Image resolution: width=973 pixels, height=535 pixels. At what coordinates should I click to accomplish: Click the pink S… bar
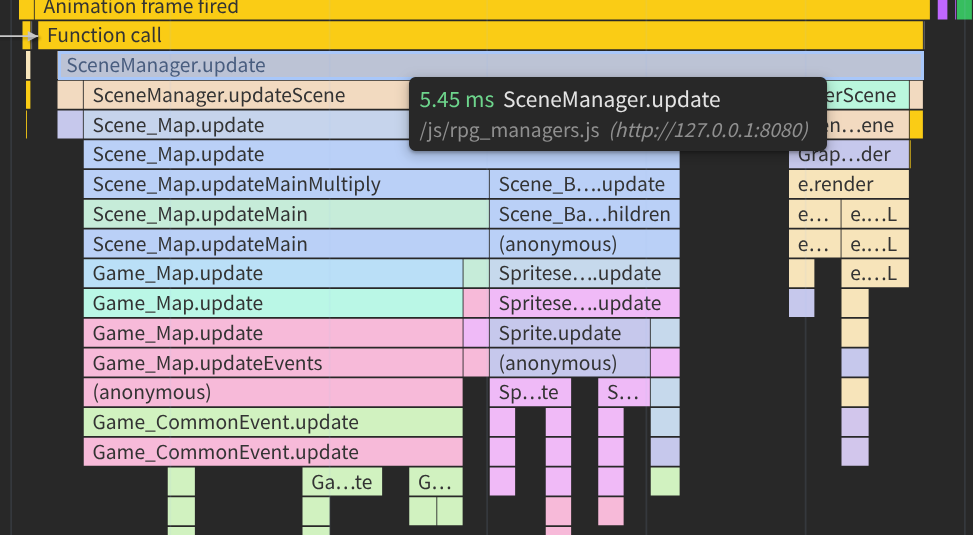(624, 392)
